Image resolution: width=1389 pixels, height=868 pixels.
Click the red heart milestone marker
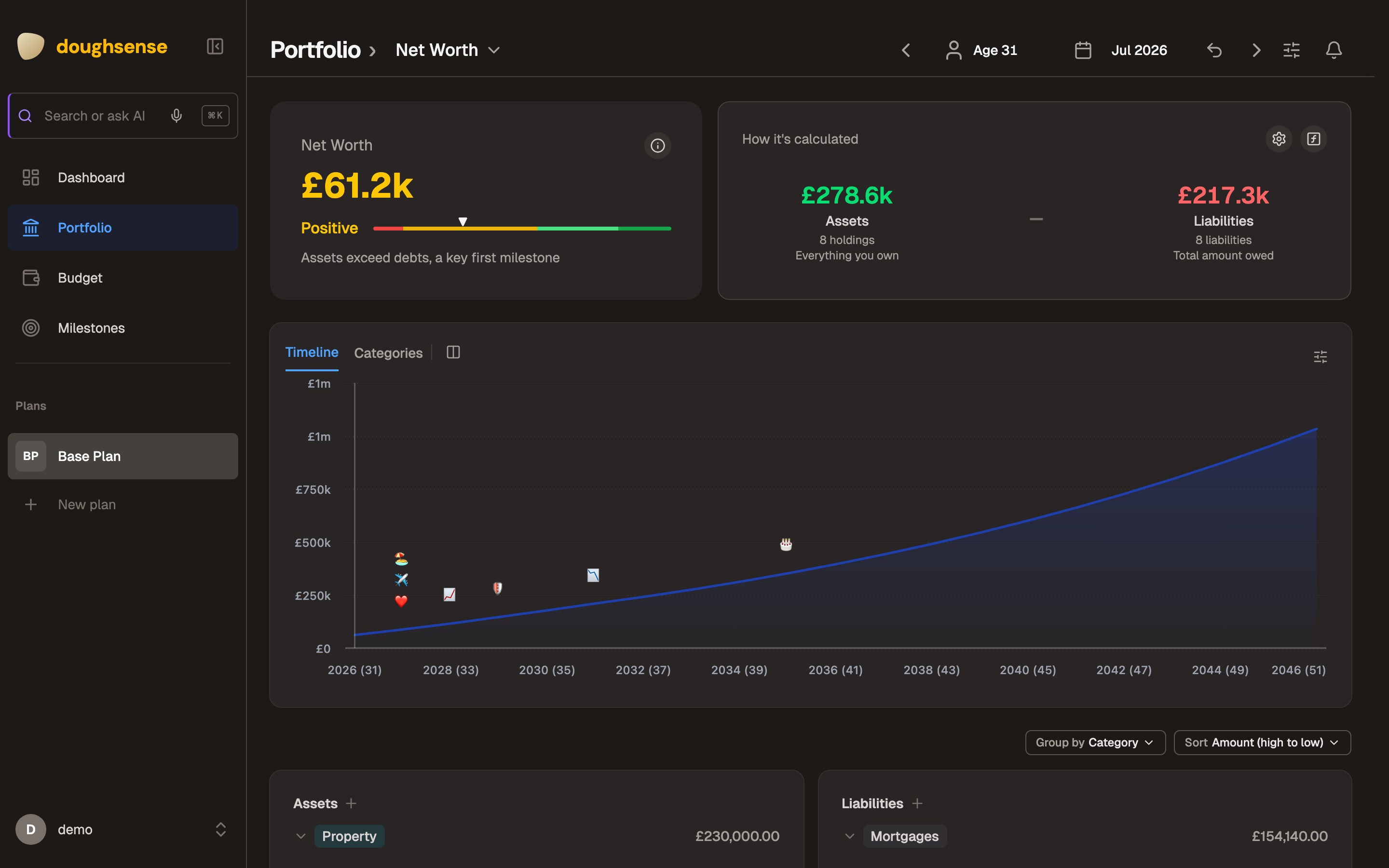tap(401, 601)
